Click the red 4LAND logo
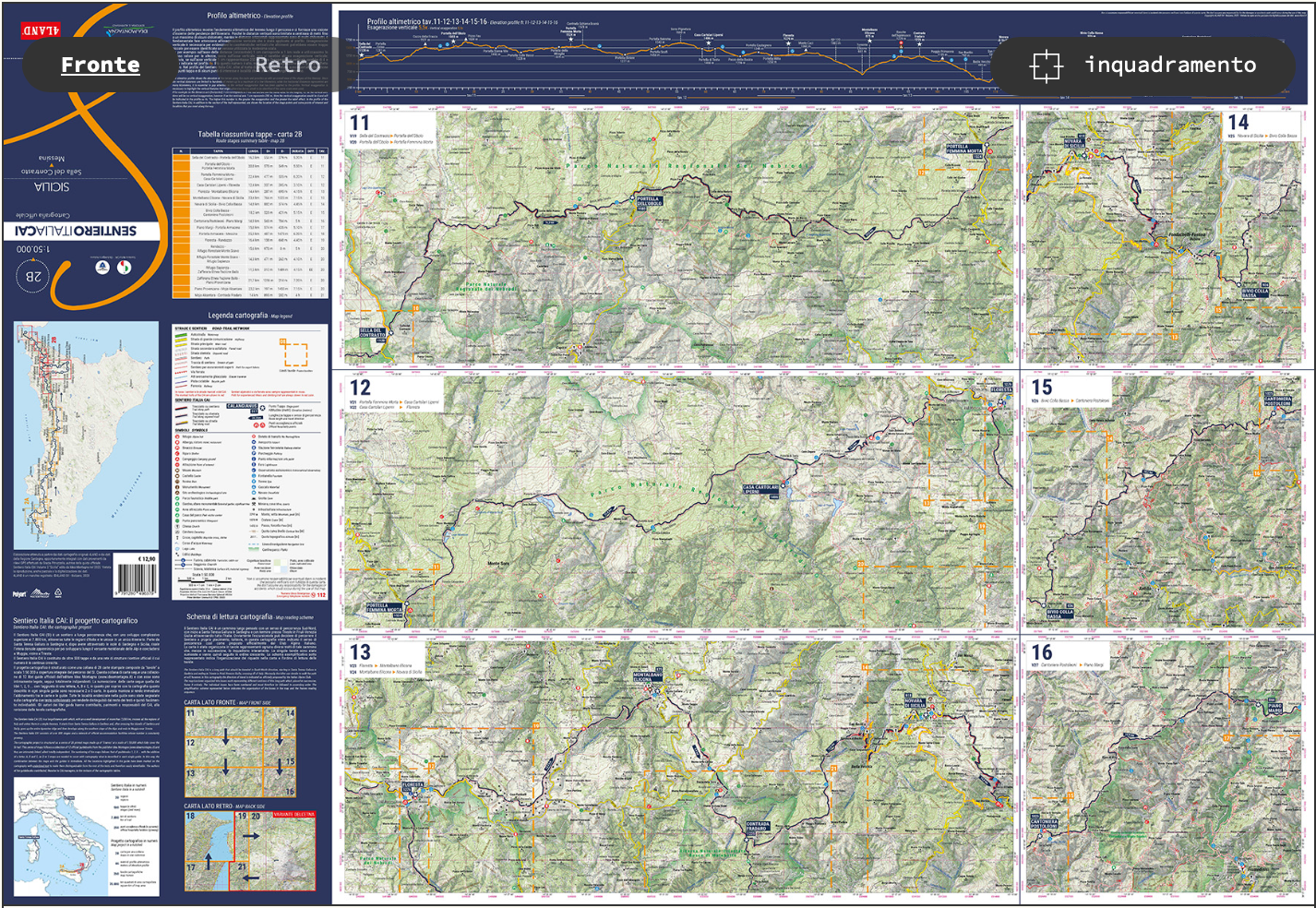The image size is (1316, 908). [41, 30]
